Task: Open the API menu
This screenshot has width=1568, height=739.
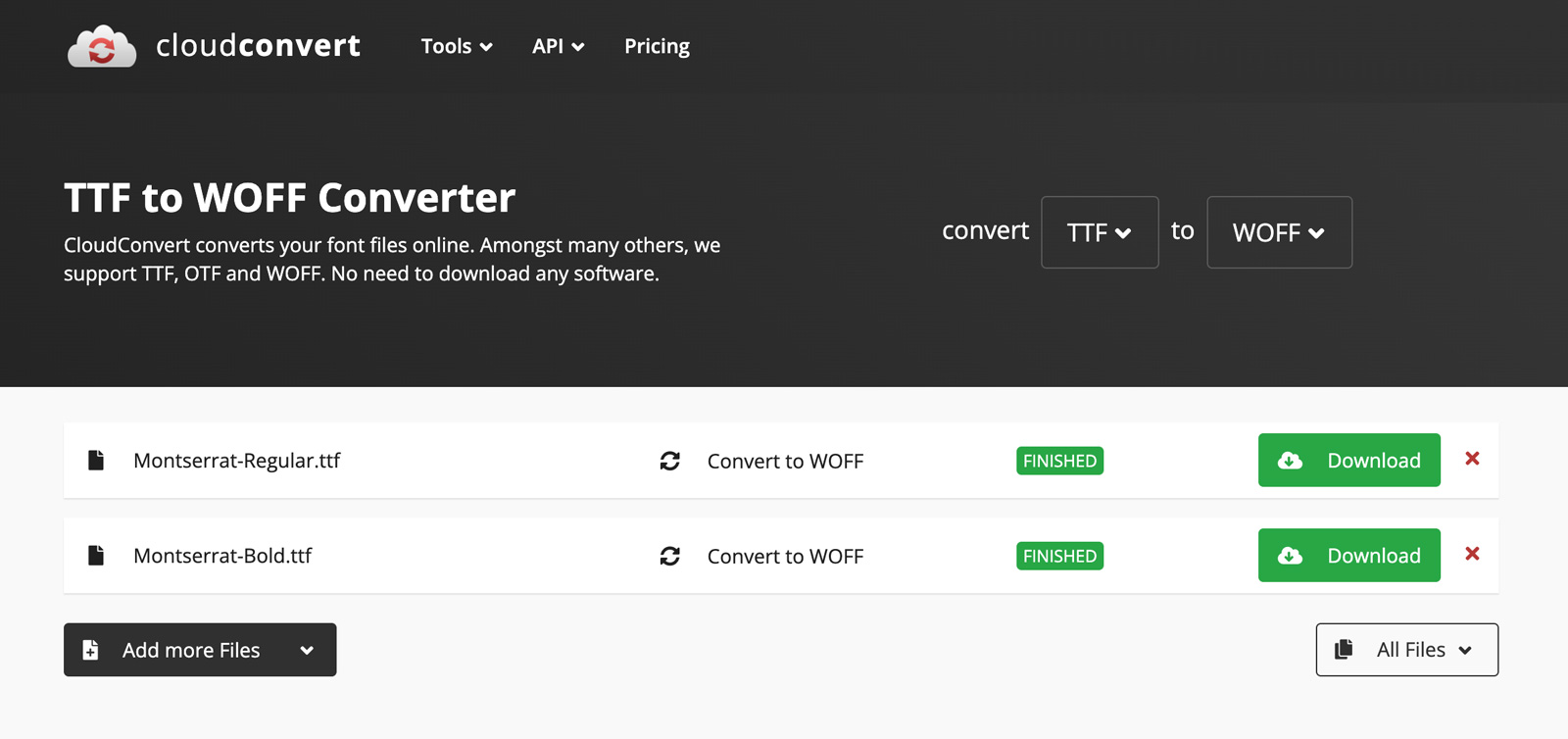Action: (558, 46)
